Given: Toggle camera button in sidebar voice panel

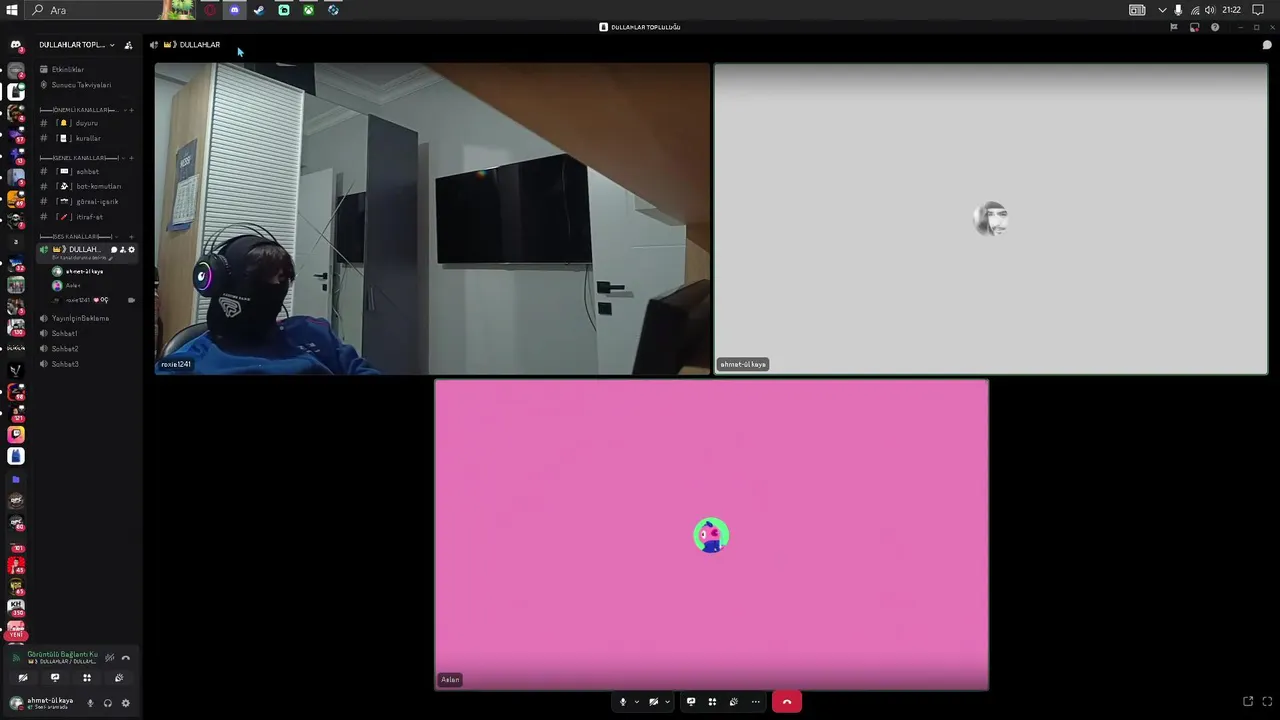Looking at the screenshot, I should tap(23, 678).
